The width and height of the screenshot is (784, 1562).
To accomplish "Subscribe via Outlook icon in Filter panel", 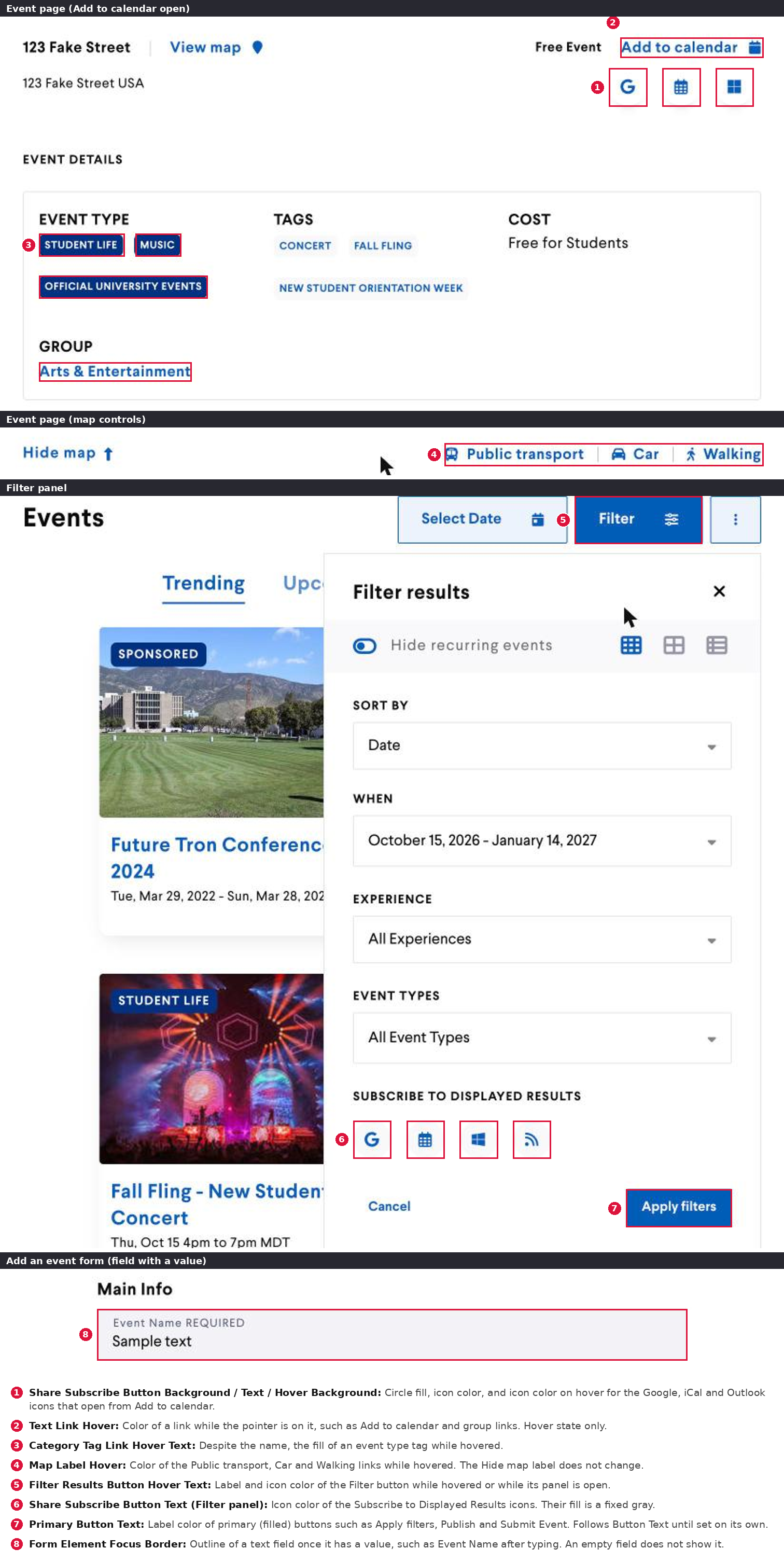I will pos(479,1139).
